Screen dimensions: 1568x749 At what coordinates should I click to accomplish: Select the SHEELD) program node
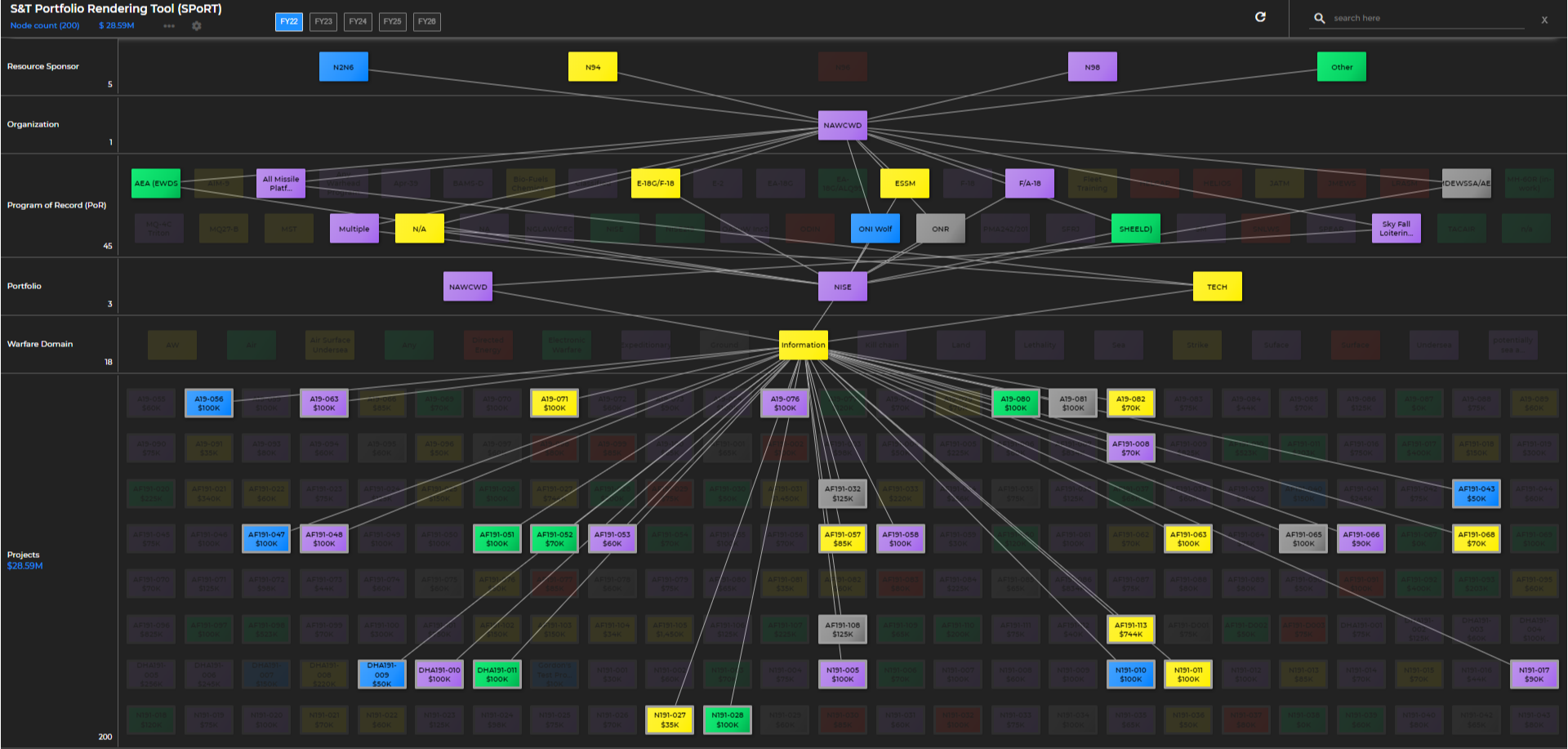coord(1136,229)
